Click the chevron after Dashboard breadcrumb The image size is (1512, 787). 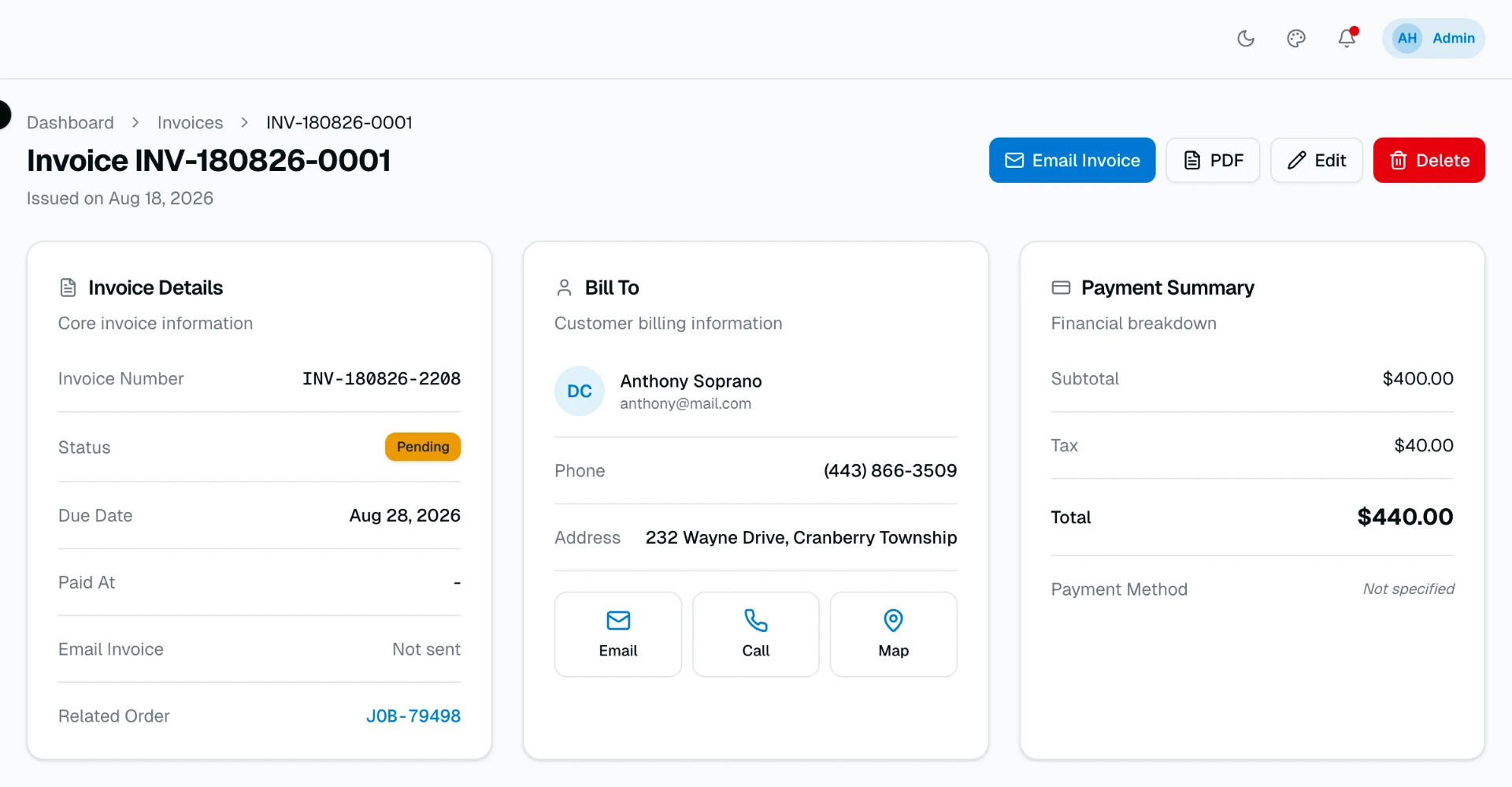(135, 122)
